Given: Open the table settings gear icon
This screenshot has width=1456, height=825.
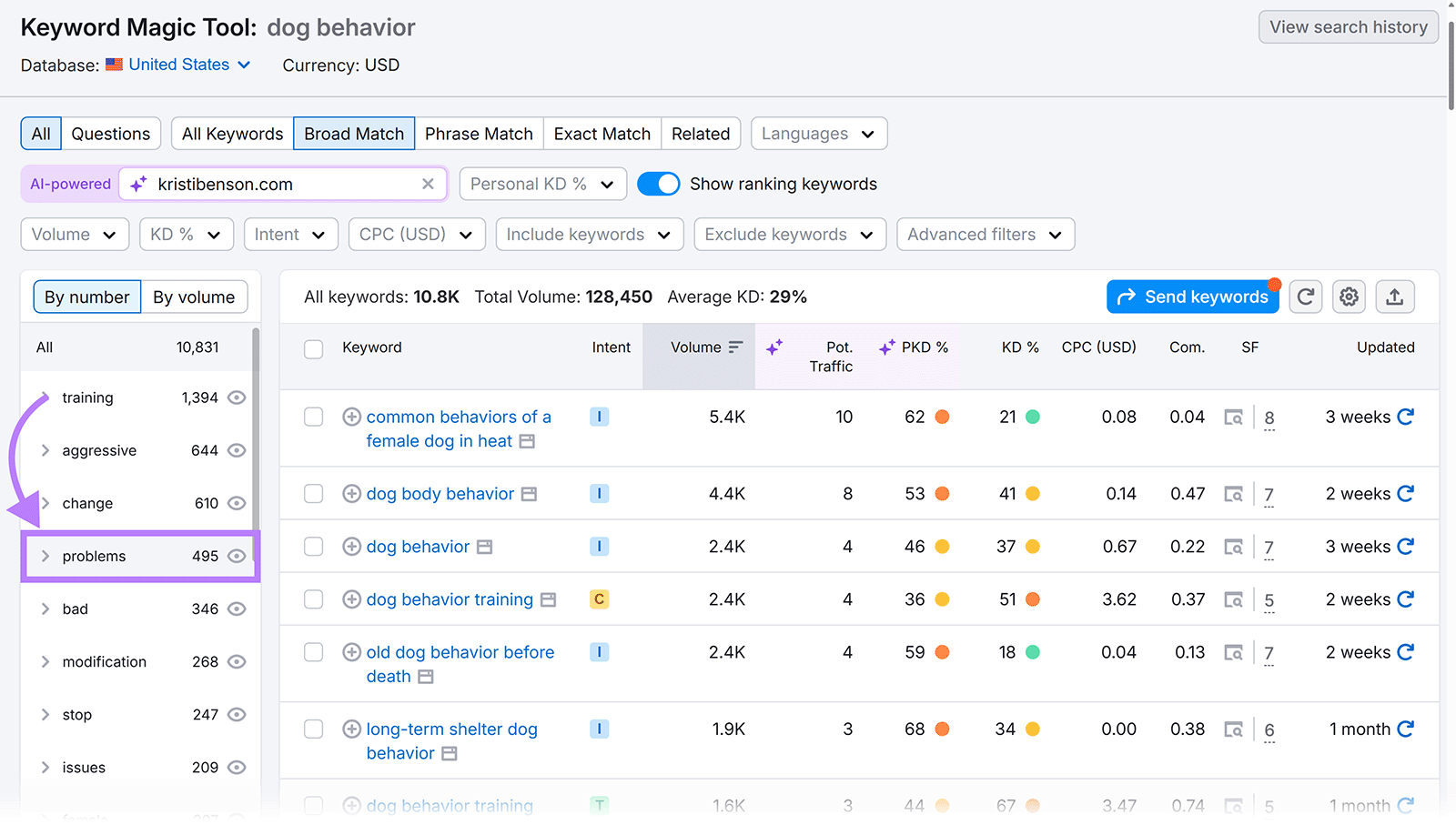Looking at the screenshot, I should click(1349, 297).
